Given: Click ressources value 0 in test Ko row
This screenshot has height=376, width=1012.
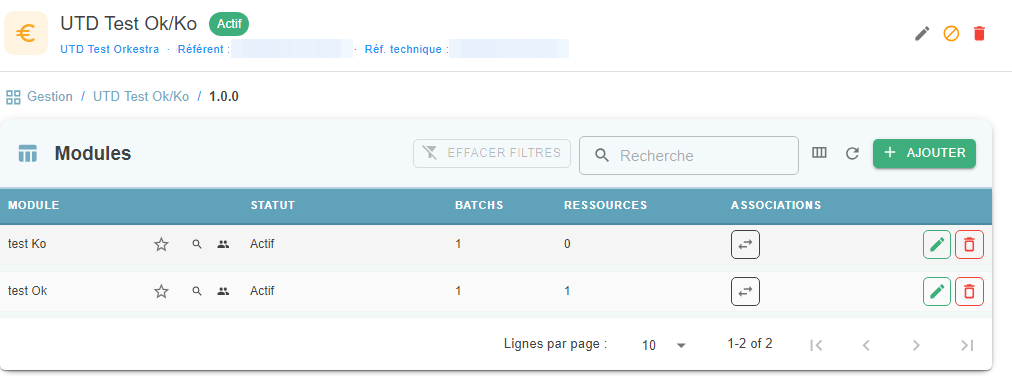Looking at the screenshot, I should click(x=567, y=244).
